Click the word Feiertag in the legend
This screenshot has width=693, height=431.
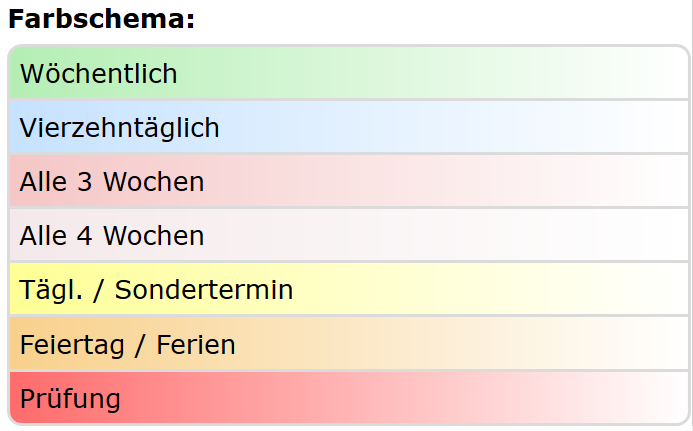point(70,345)
